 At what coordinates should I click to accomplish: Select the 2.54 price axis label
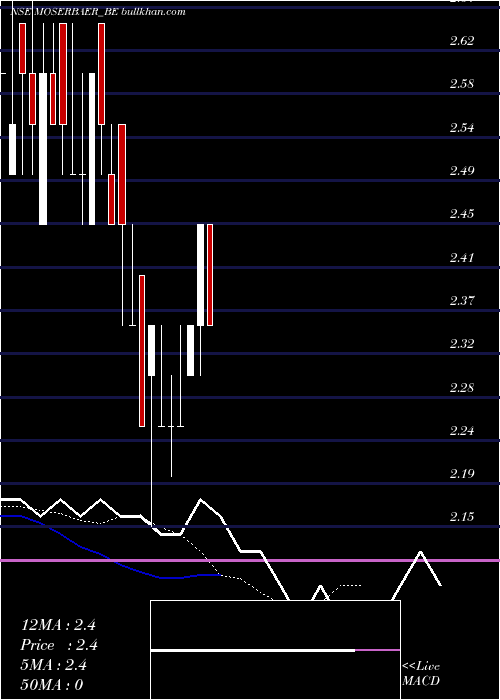pos(462,128)
